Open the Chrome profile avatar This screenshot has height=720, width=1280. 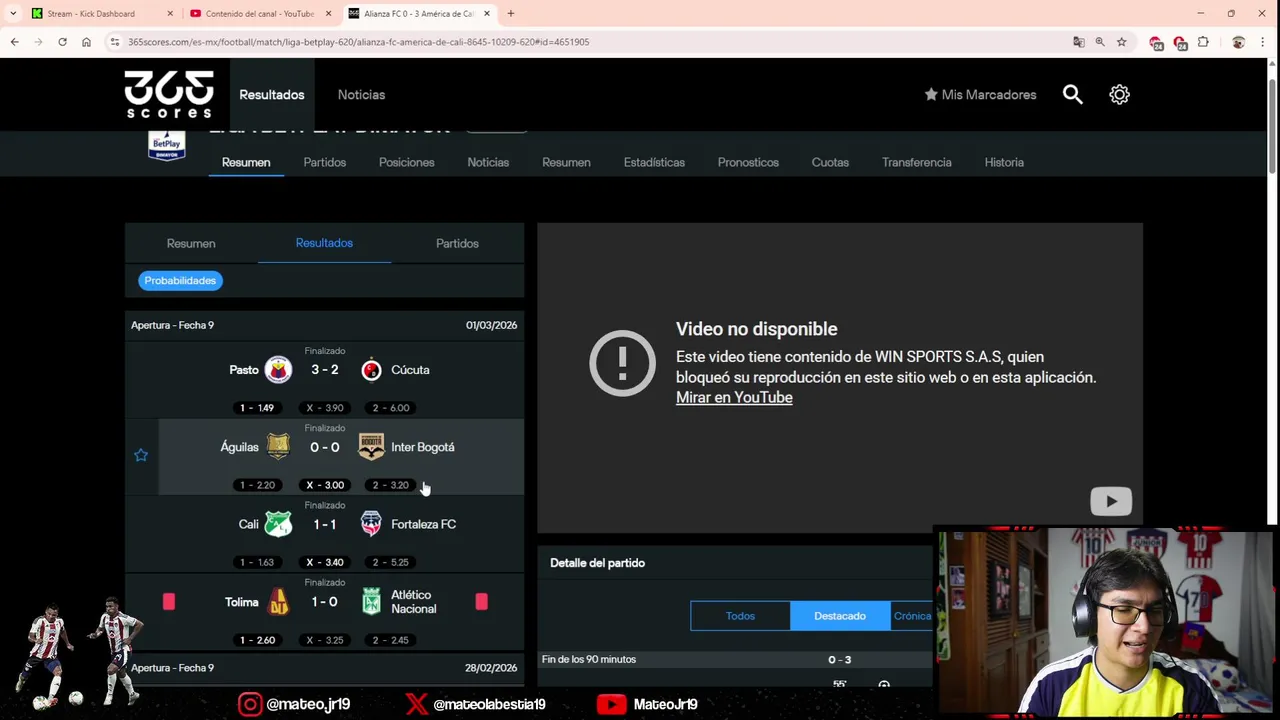click(1238, 42)
